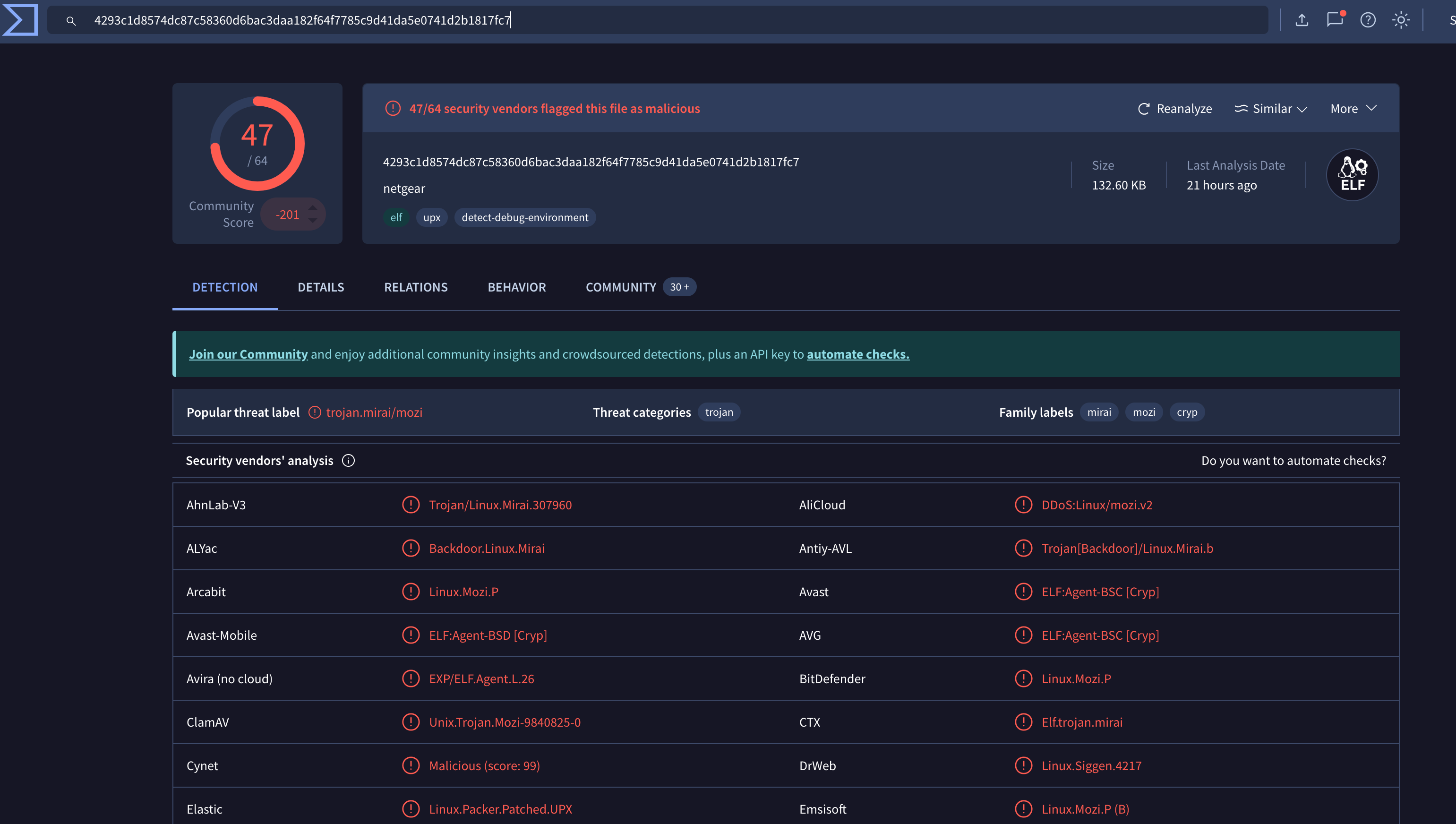The width and height of the screenshot is (1456, 824).
Task: Click the Avira detection alert icon
Action: 411,678
